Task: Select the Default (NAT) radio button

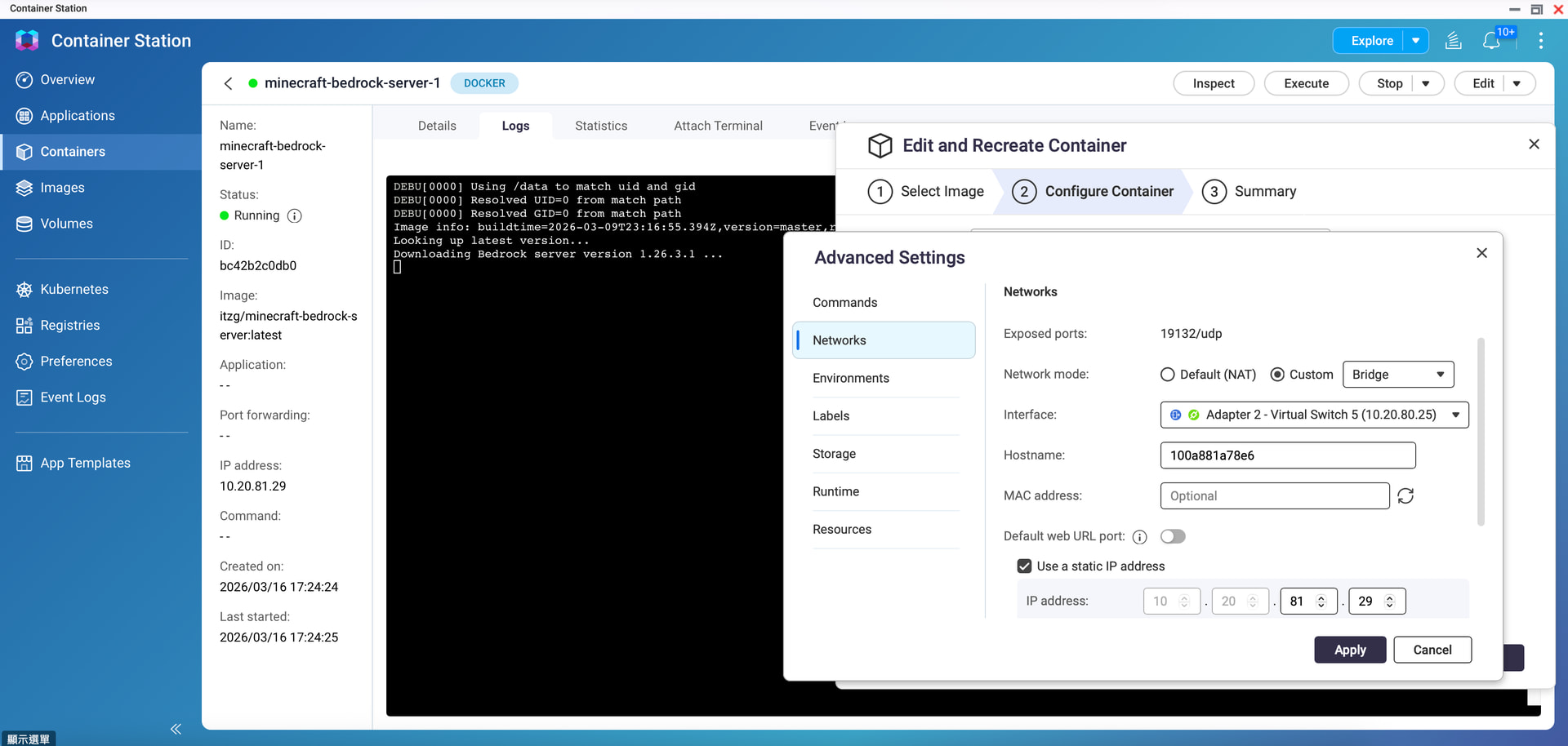Action: (1168, 375)
